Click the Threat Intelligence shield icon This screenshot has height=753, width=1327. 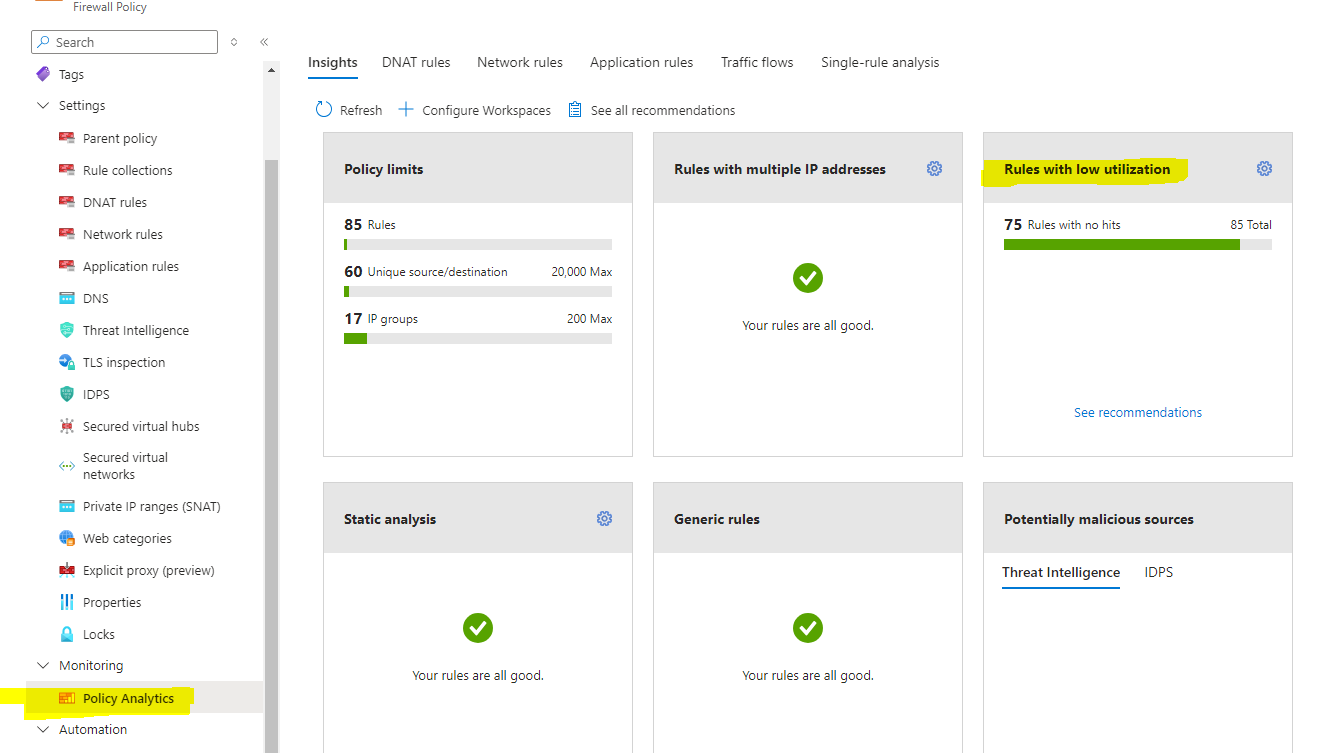coord(67,330)
